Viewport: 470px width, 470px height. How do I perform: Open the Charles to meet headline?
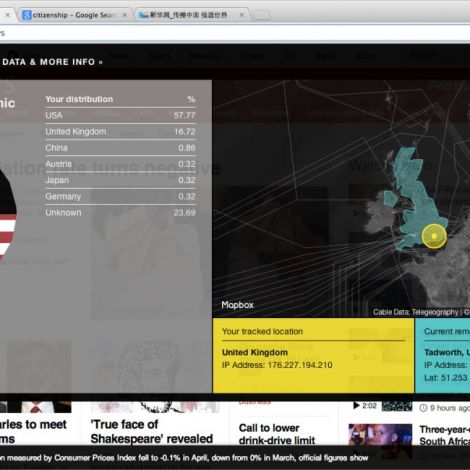click(33, 431)
